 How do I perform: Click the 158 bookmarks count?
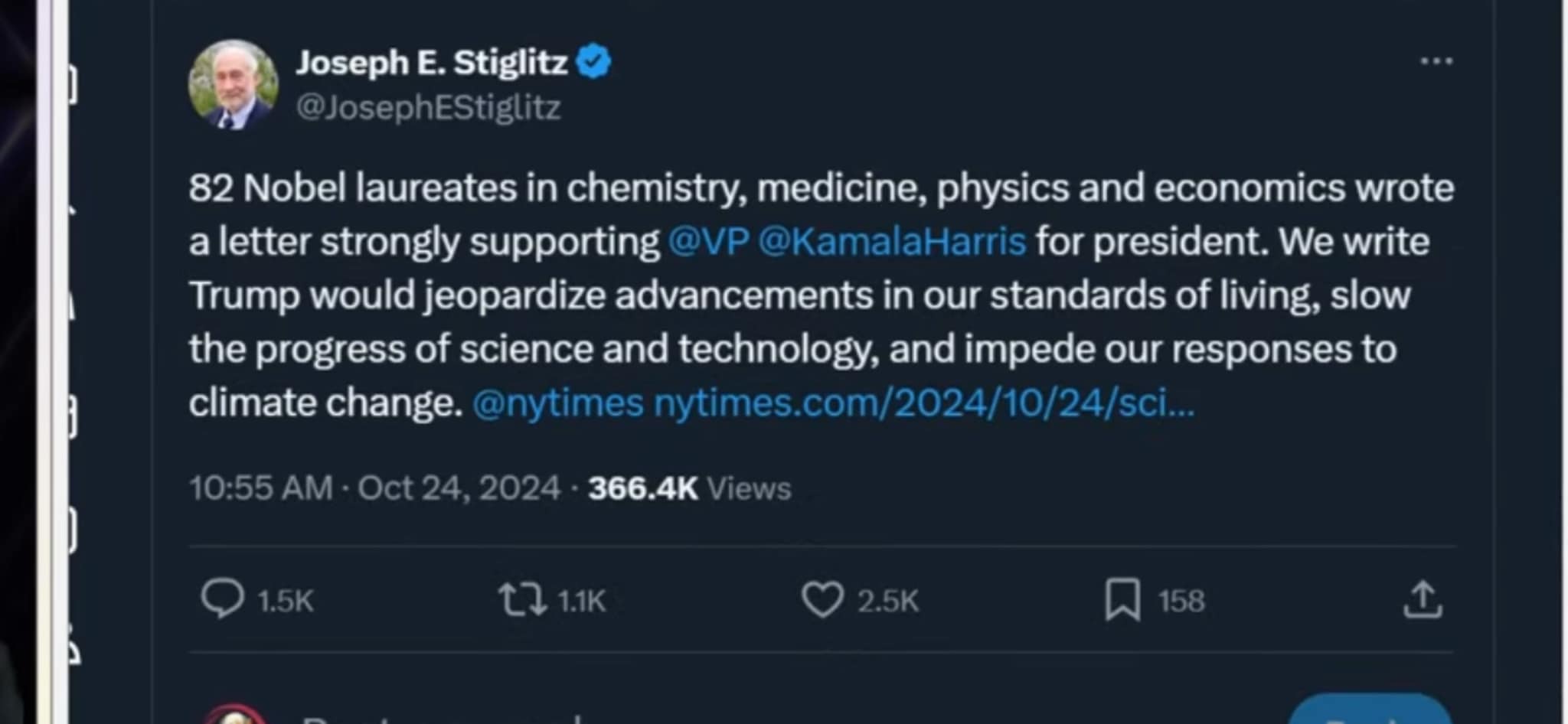click(x=1181, y=601)
